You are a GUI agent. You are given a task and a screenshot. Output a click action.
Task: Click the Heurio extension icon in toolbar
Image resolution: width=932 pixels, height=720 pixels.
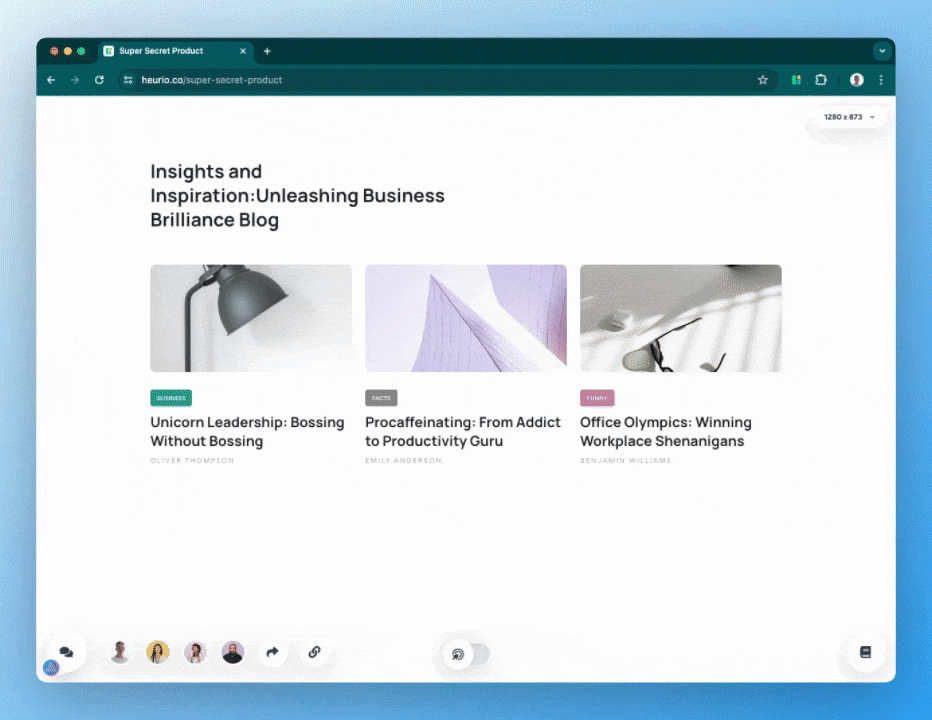click(x=796, y=80)
